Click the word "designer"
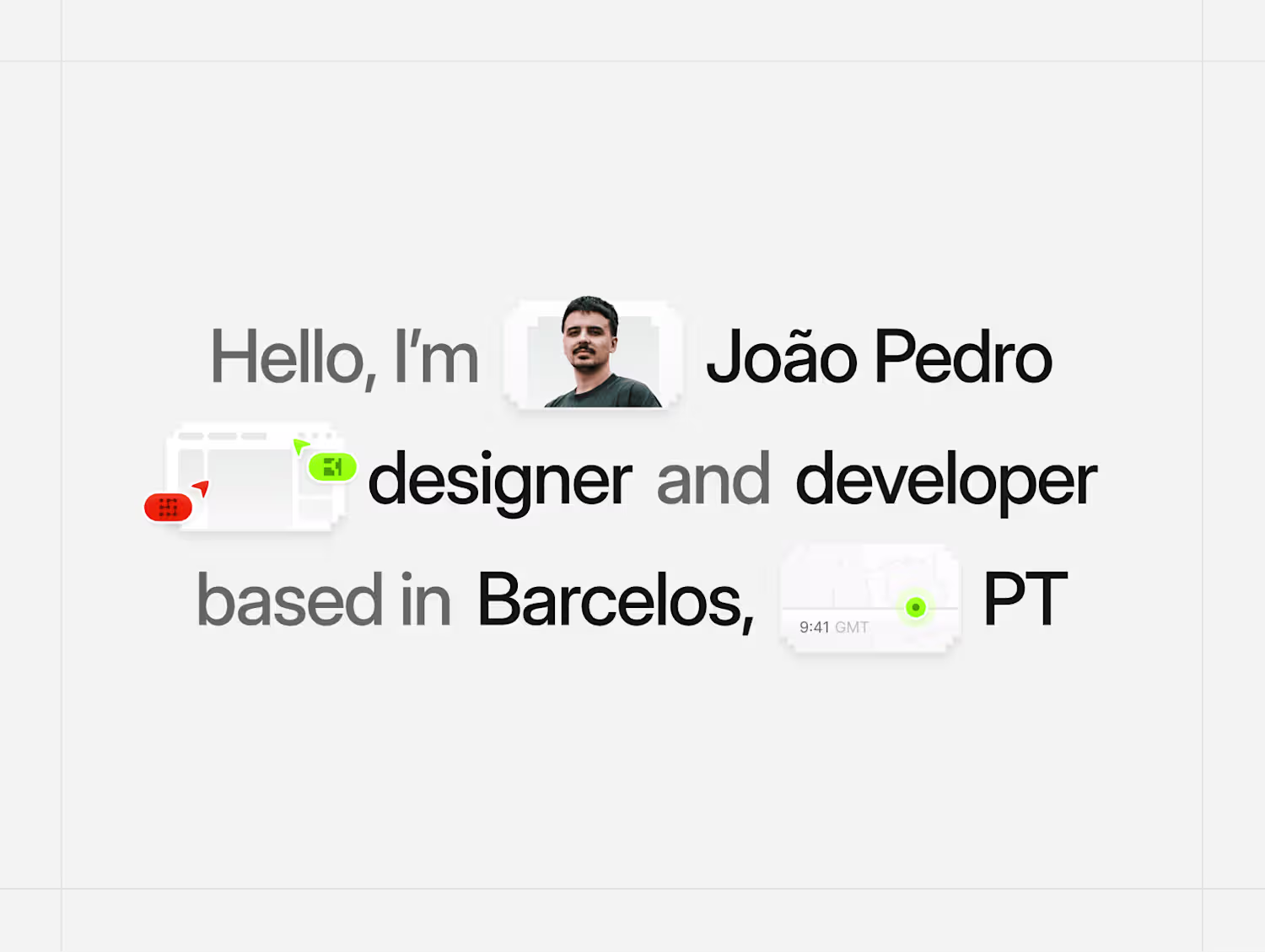The width and height of the screenshot is (1265, 952). pos(500,480)
